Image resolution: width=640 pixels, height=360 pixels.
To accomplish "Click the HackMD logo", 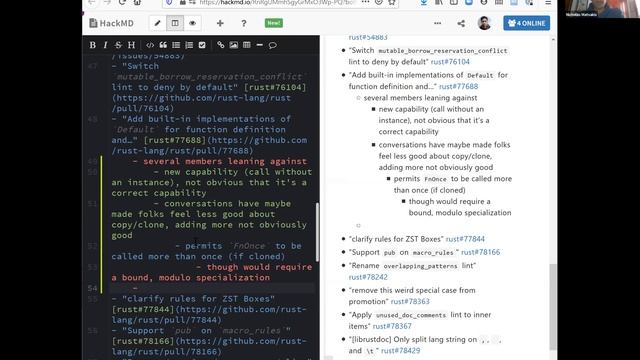I will [x=111, y=23].
